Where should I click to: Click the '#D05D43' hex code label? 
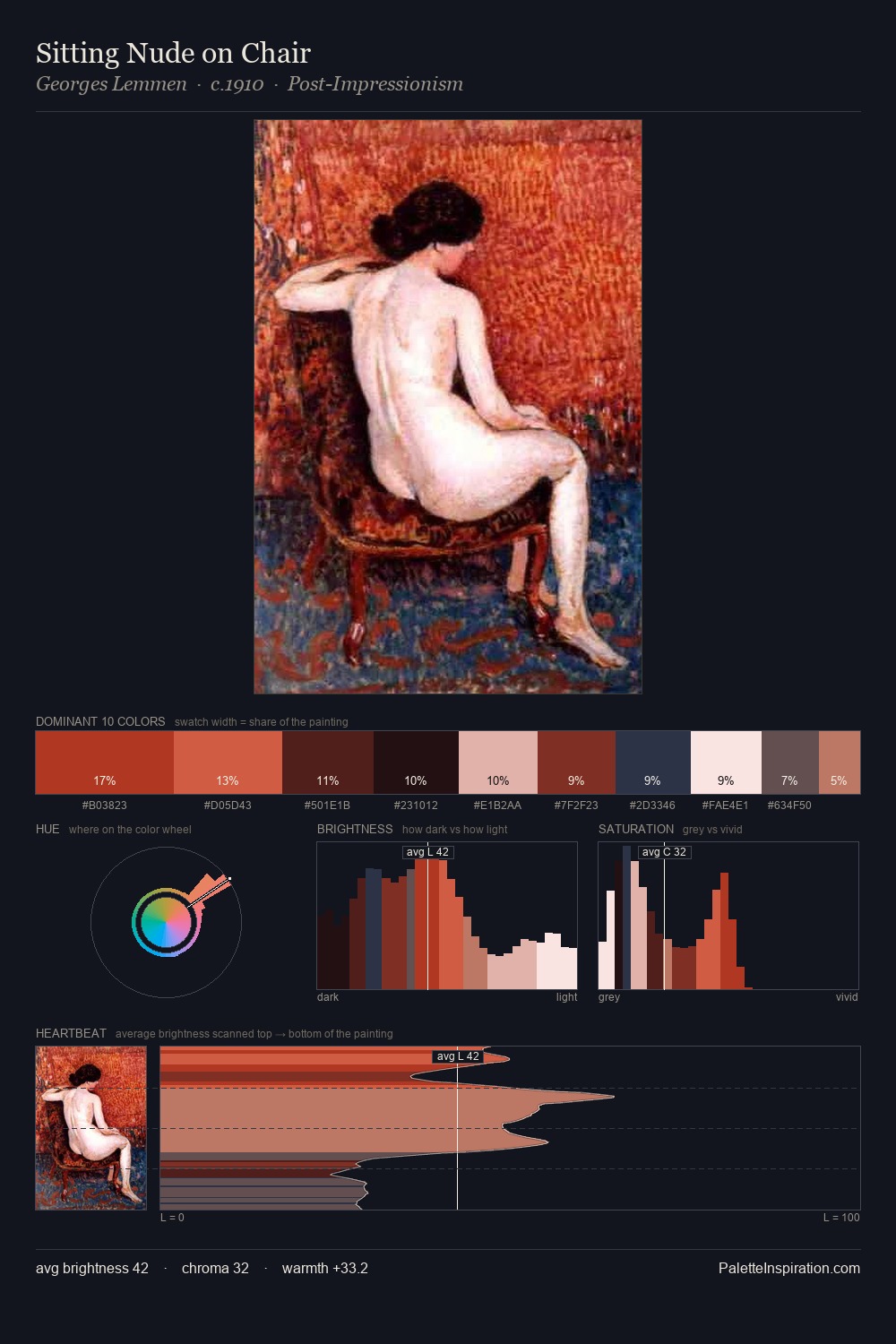(228, 806)
